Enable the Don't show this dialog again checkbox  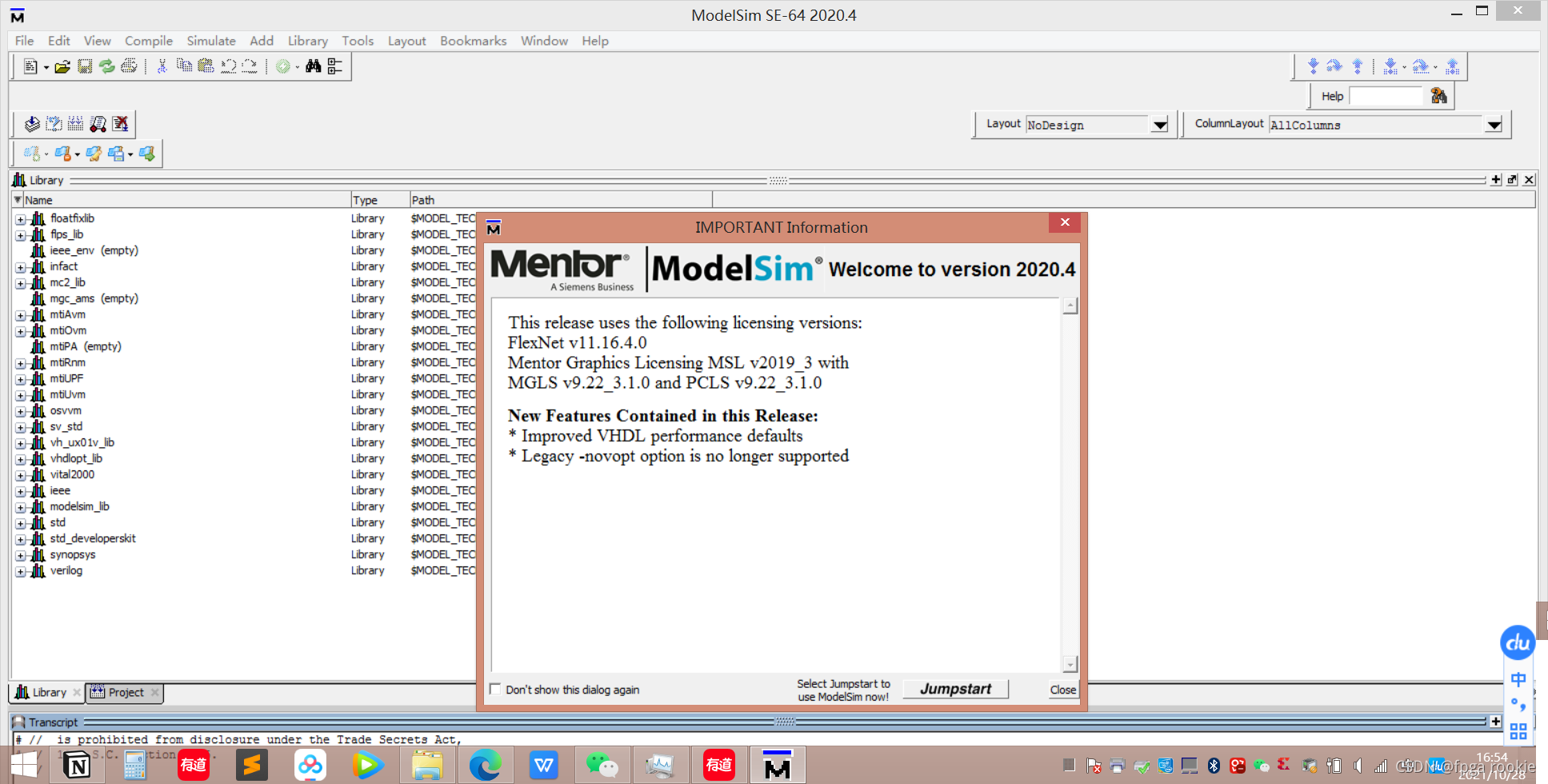[x=495, y=689]
